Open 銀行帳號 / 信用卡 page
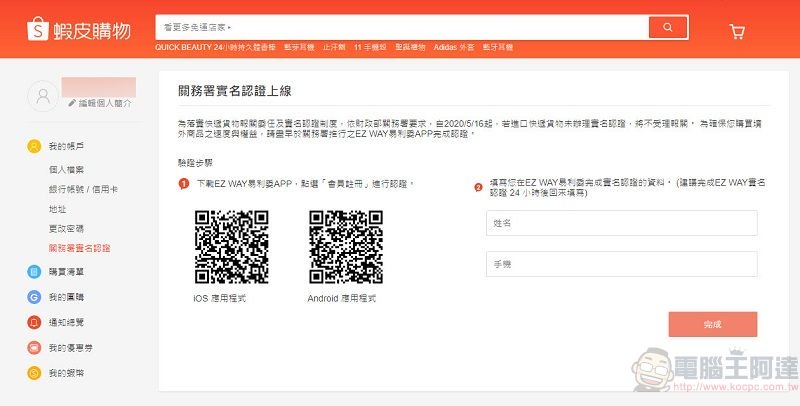This screenshot has height=406, width=800. [83, 189]
